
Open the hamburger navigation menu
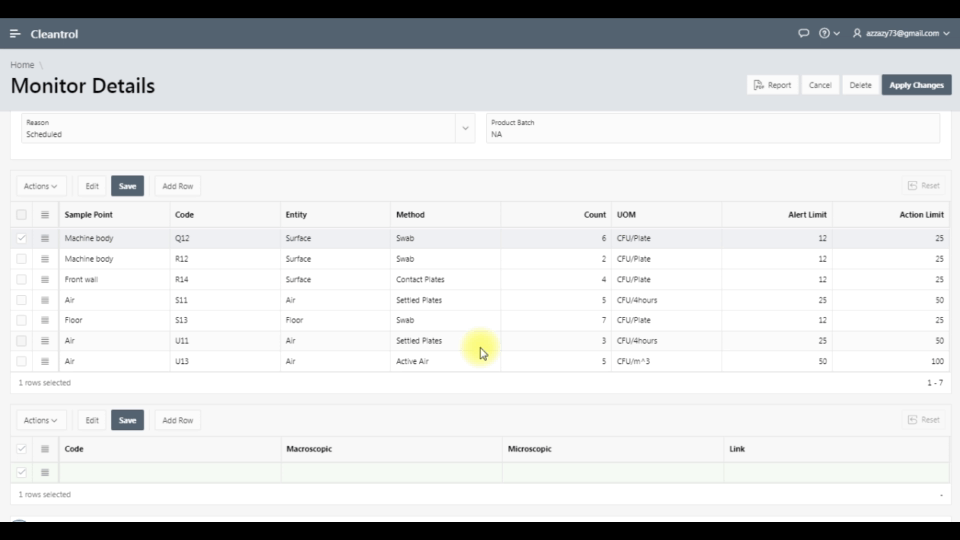pyautogui.click(x=15, y=34)
